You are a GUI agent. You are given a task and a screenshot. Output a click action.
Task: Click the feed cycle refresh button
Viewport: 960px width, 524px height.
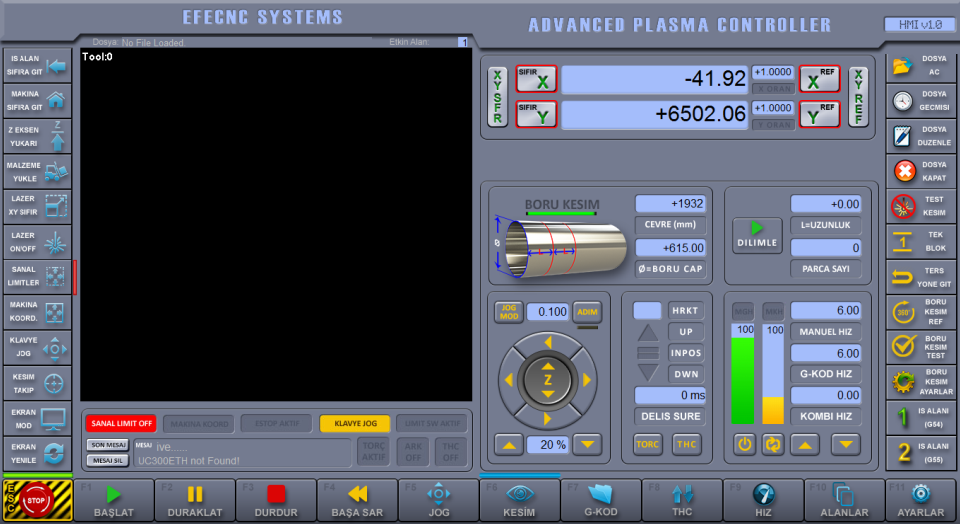click(x=773, y=444)
